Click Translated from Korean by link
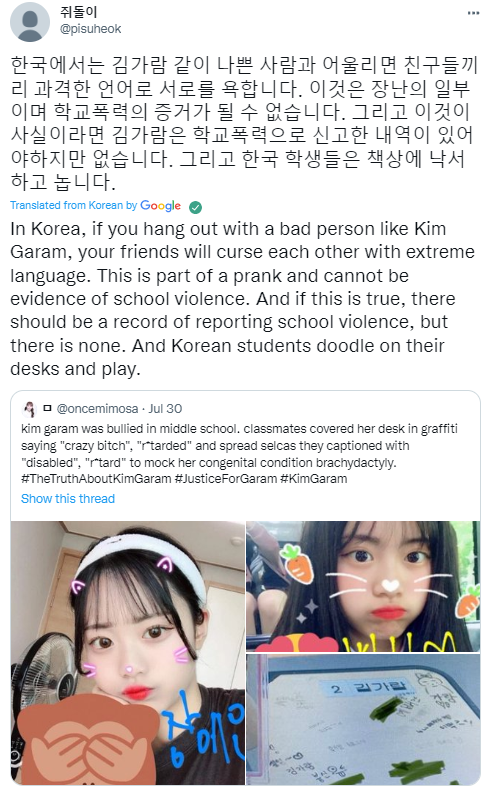 (x=74, y=205)
